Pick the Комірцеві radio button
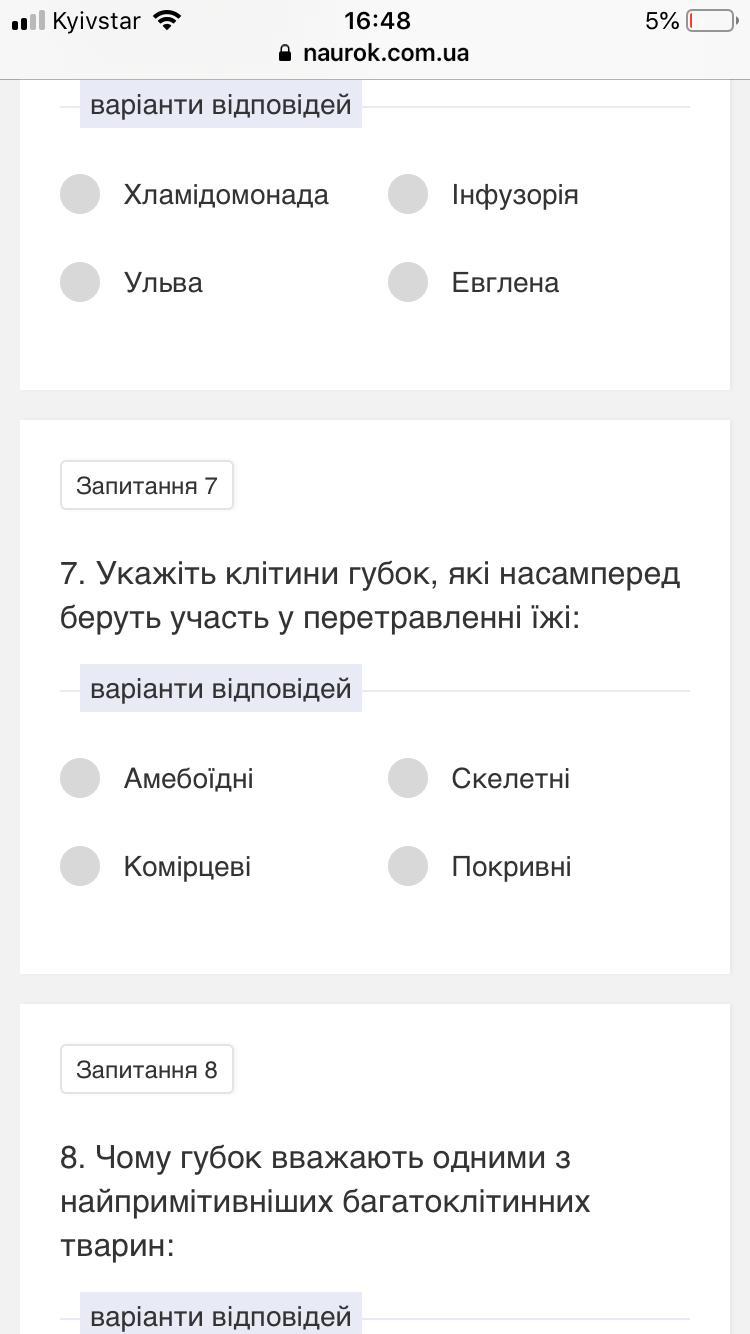 pyautogui.click(x=80, y=866)
